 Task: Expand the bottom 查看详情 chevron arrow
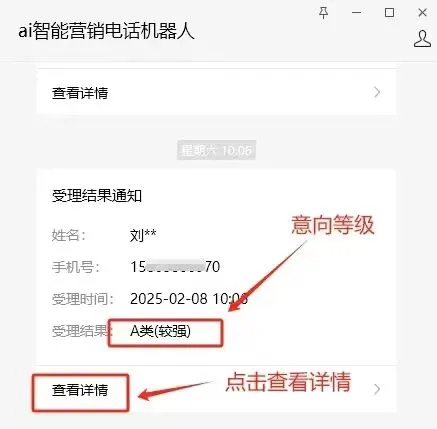pos(377,389)
